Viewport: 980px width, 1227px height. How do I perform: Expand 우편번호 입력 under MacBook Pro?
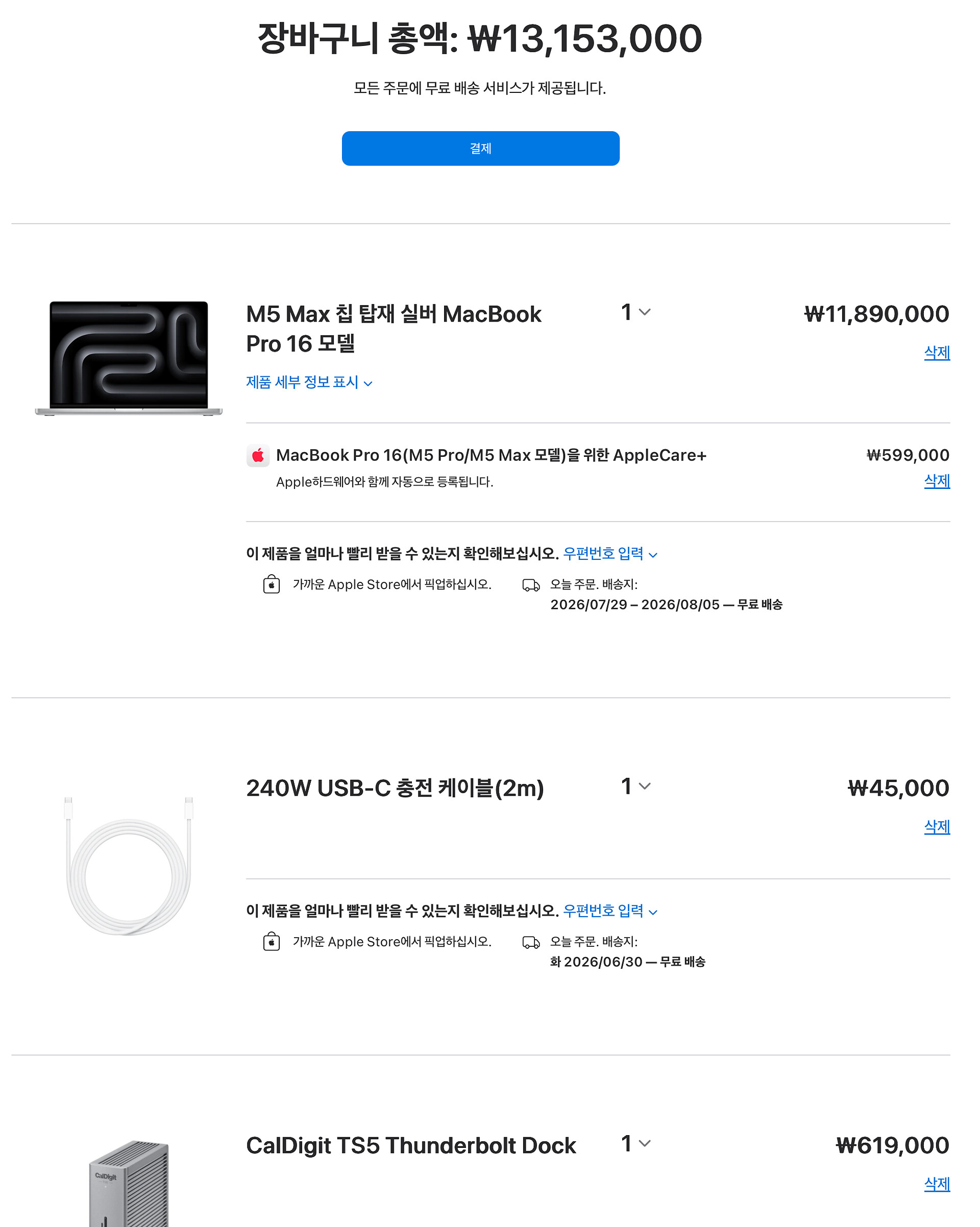pyautogui.click(x=610, y=553)
